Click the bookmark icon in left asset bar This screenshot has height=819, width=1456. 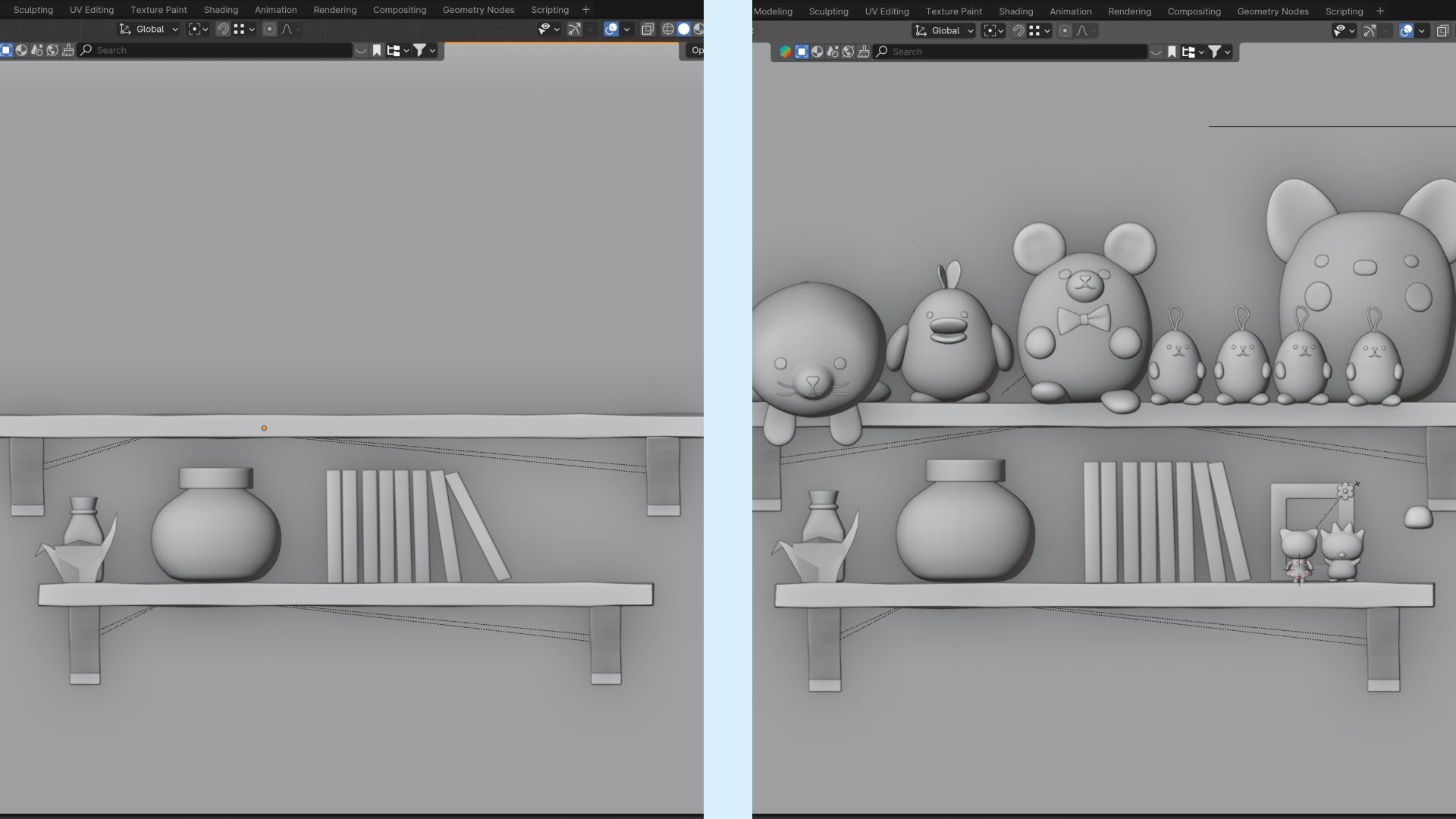click(x=377, y=50)
